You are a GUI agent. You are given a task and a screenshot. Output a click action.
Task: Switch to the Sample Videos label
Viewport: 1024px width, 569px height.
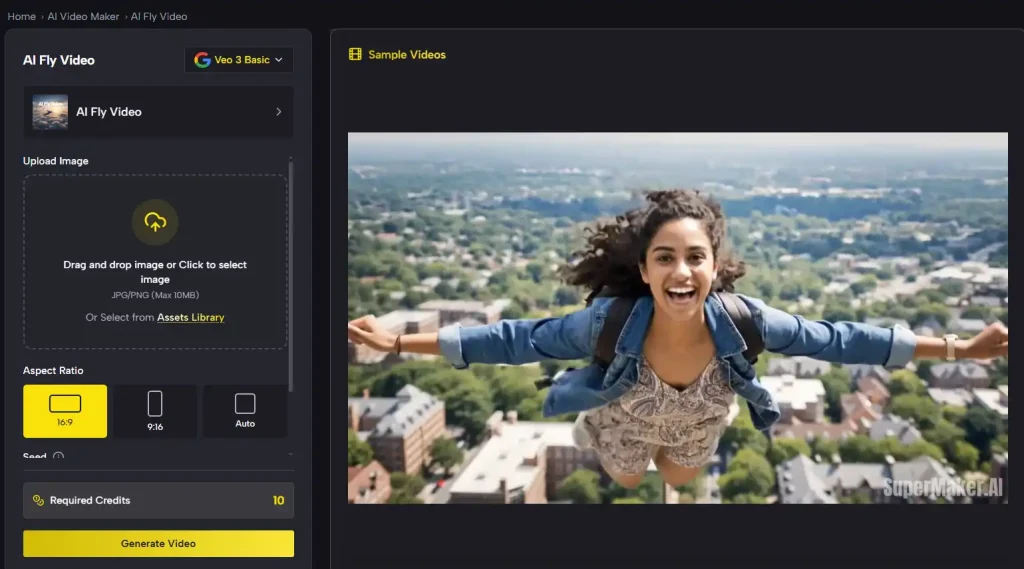click(407, 54)
